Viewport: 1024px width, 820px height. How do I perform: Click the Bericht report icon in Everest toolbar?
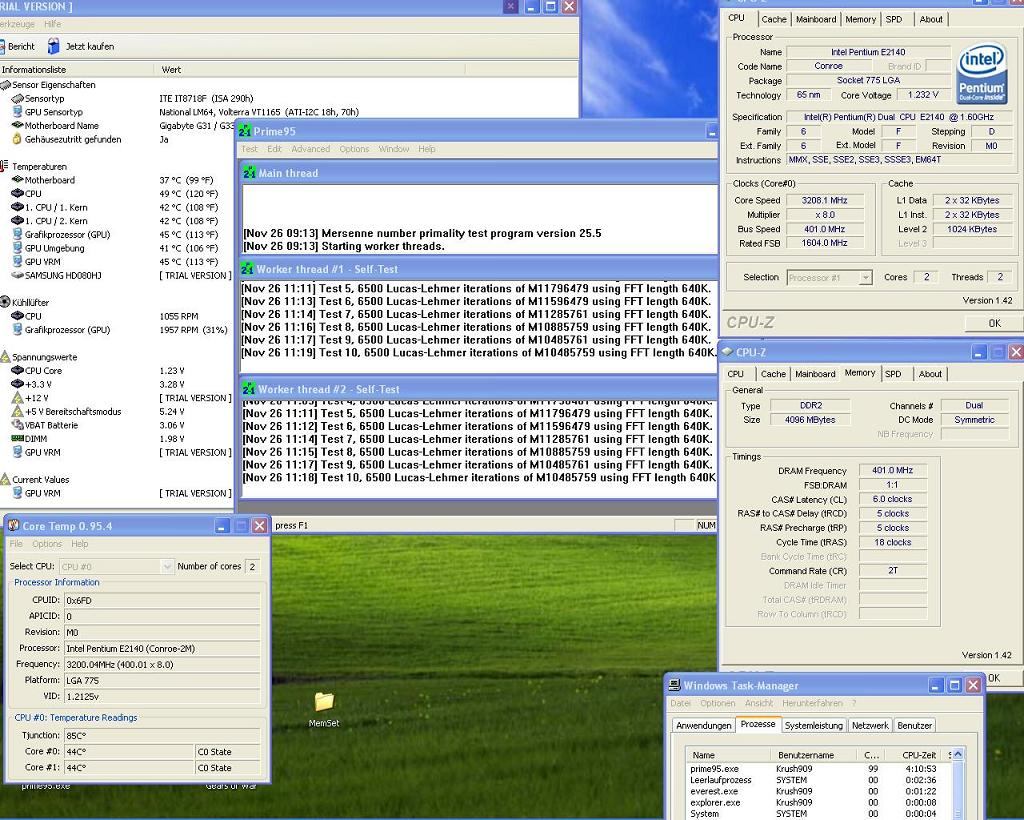(x=2, y=46)
